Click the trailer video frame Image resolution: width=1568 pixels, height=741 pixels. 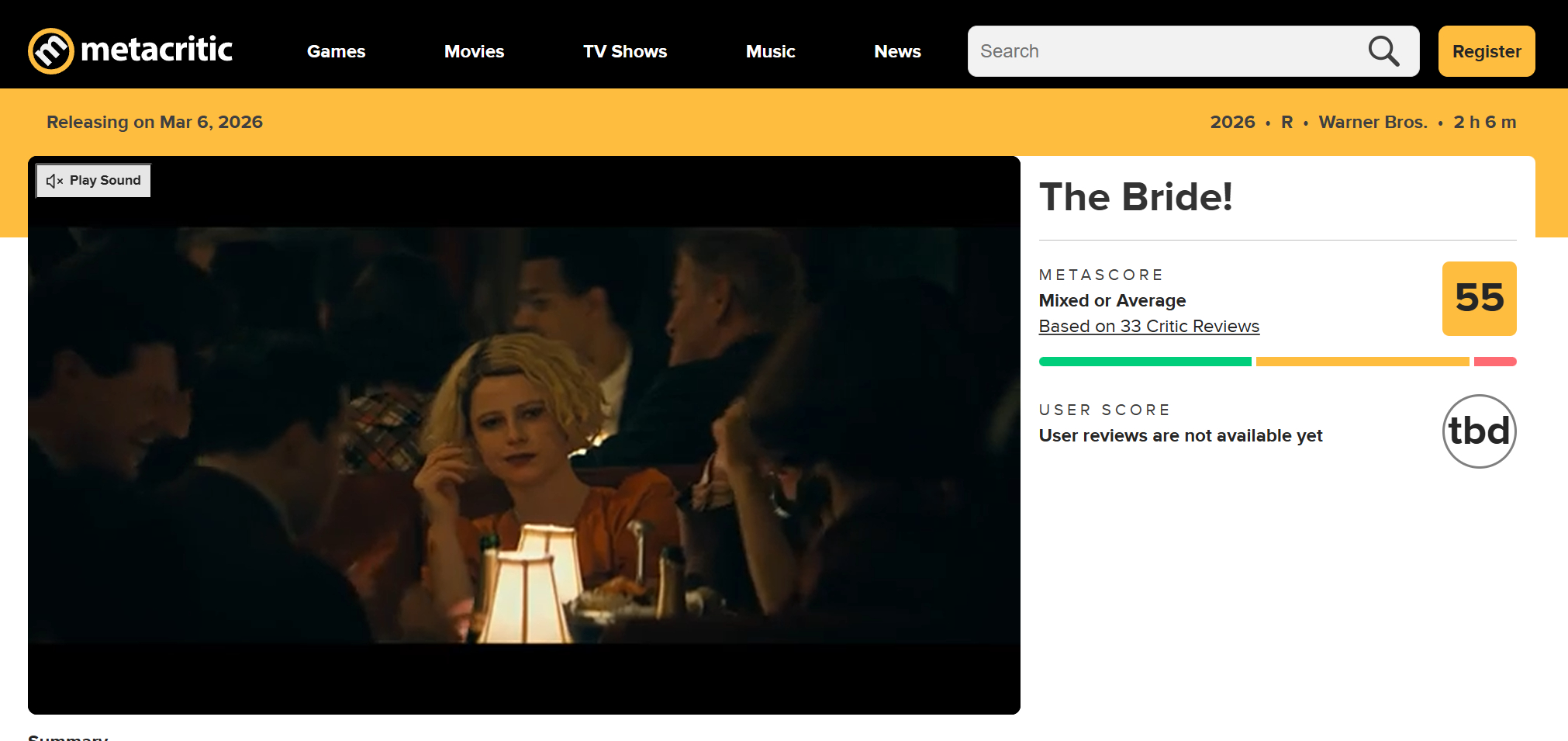(524, 435)
